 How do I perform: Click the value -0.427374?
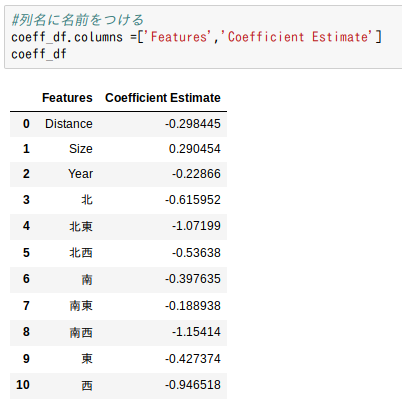pyautogui.click(x=193, y=359)
